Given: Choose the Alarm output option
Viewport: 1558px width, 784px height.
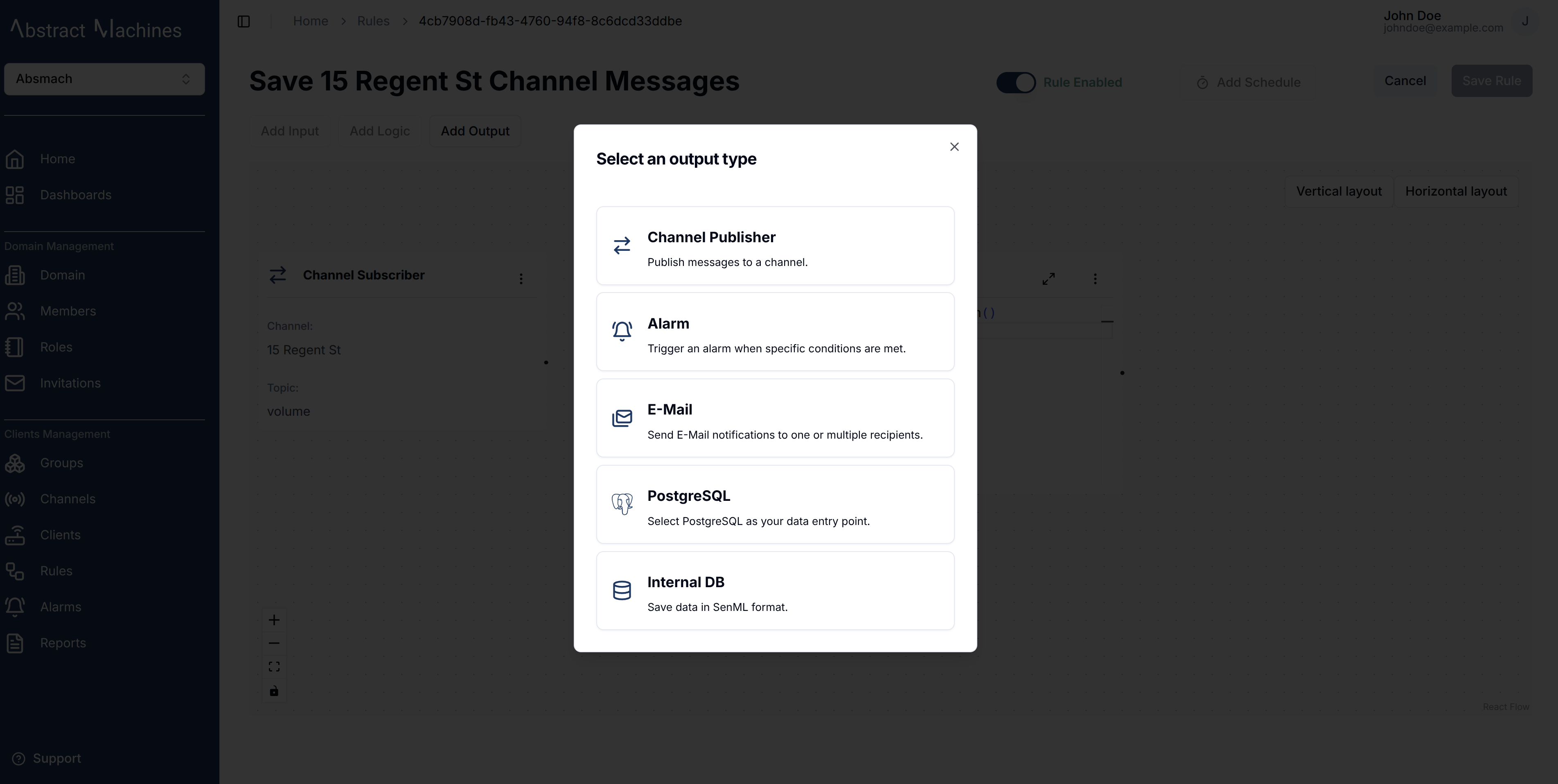Looking at the screenshot, I should point(775,331).
